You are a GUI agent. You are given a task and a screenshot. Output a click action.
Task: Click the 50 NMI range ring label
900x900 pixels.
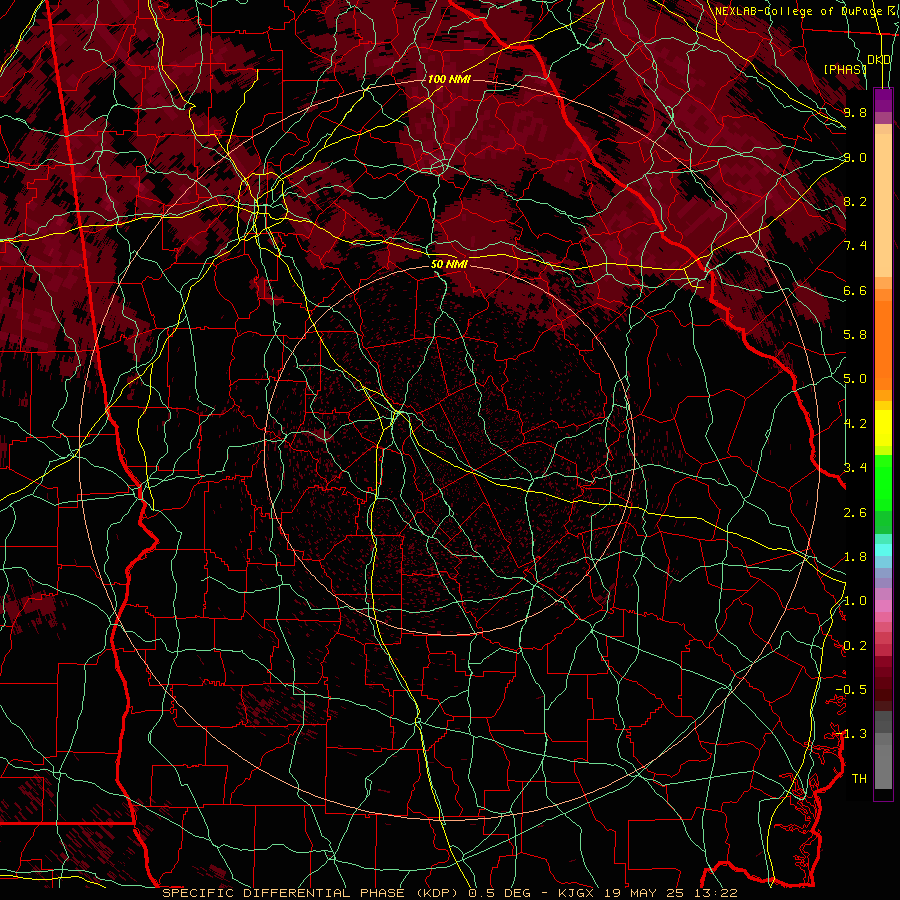449,264
